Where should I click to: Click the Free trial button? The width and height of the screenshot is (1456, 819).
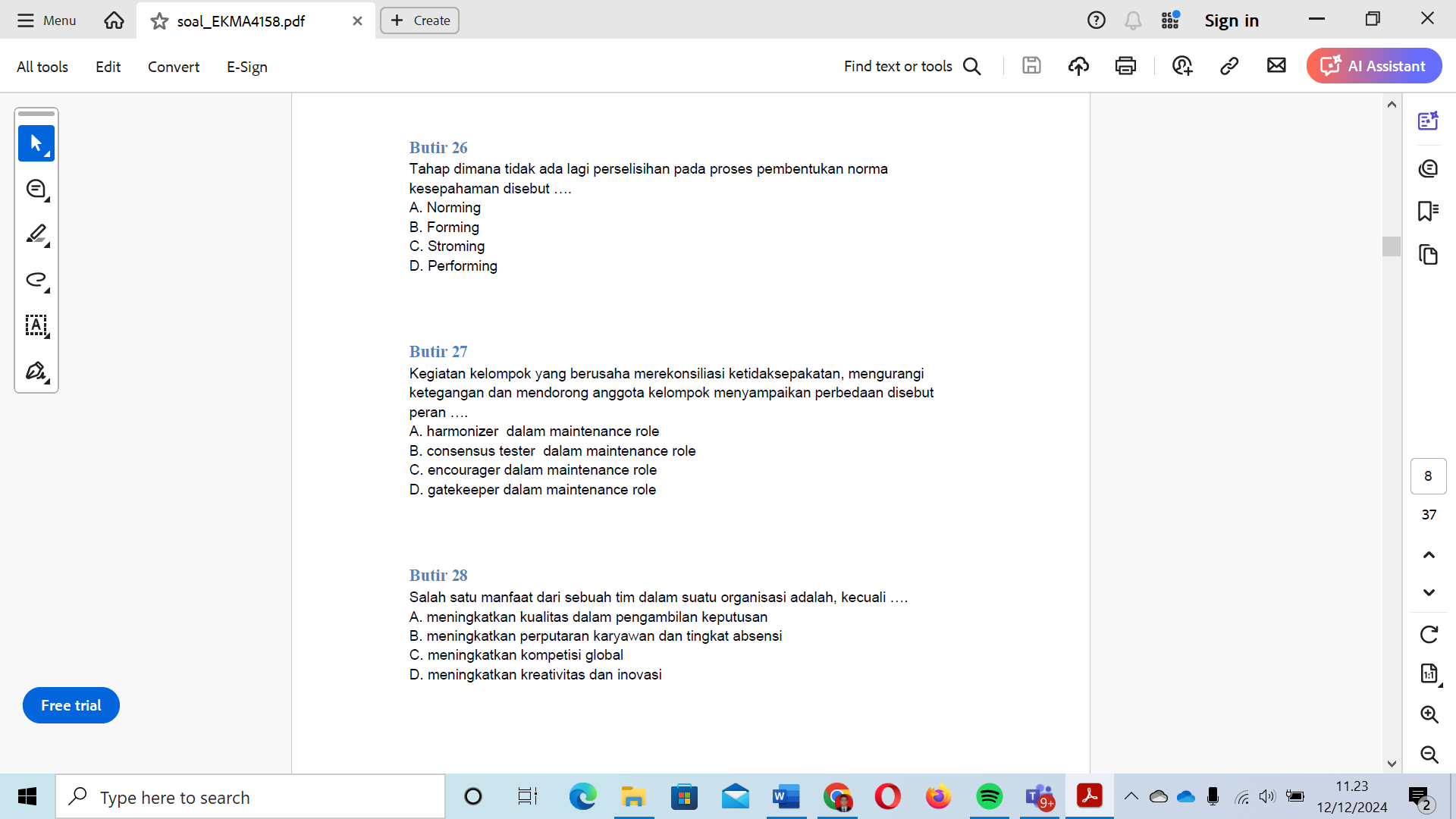(x=70, y=705)
